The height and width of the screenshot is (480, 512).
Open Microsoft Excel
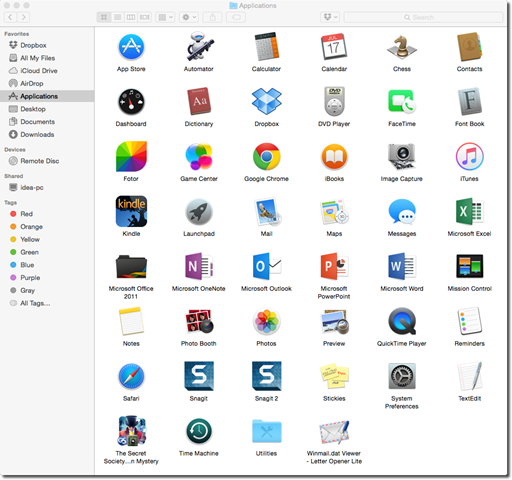pos(469,212)
